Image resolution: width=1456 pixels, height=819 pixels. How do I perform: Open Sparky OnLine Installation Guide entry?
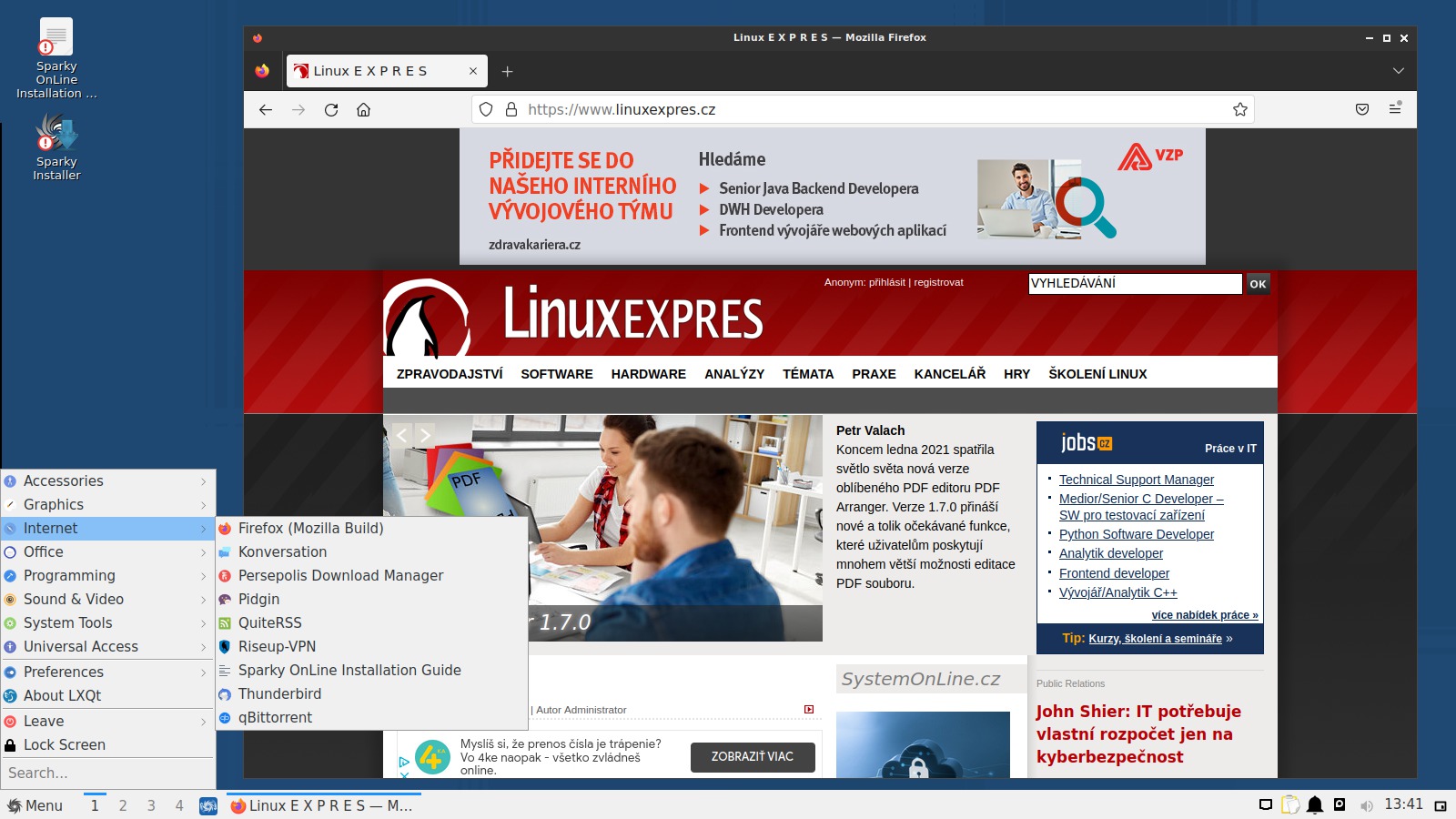[371, 670]
